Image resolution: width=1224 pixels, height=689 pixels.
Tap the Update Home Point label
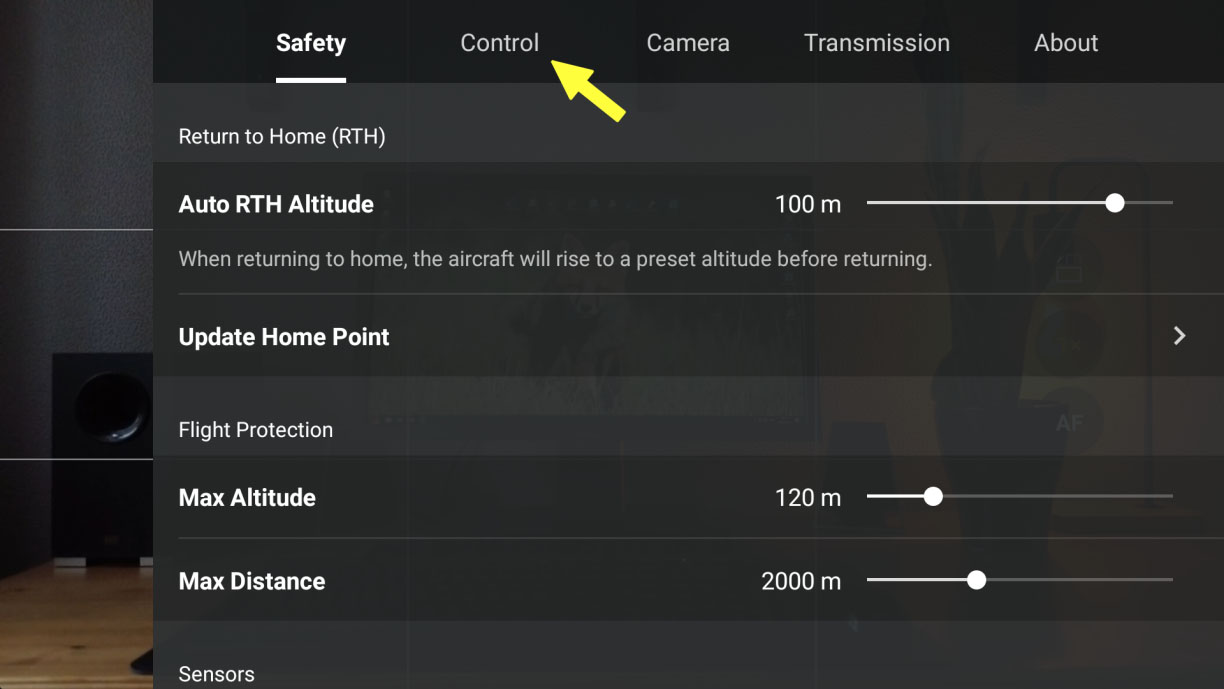tap(284, 337)
